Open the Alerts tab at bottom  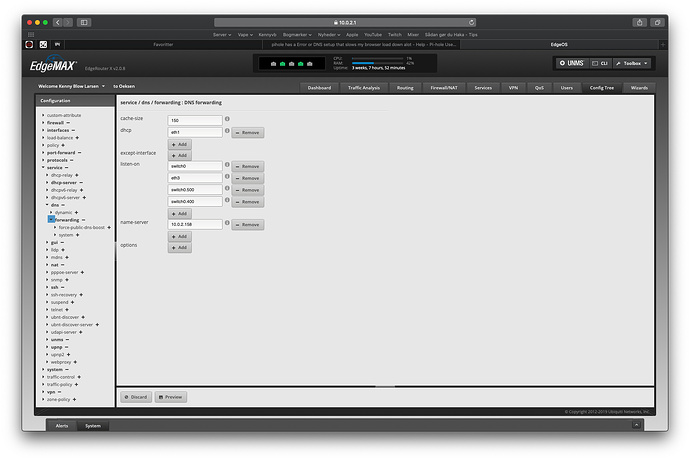[x=62, y=426]
